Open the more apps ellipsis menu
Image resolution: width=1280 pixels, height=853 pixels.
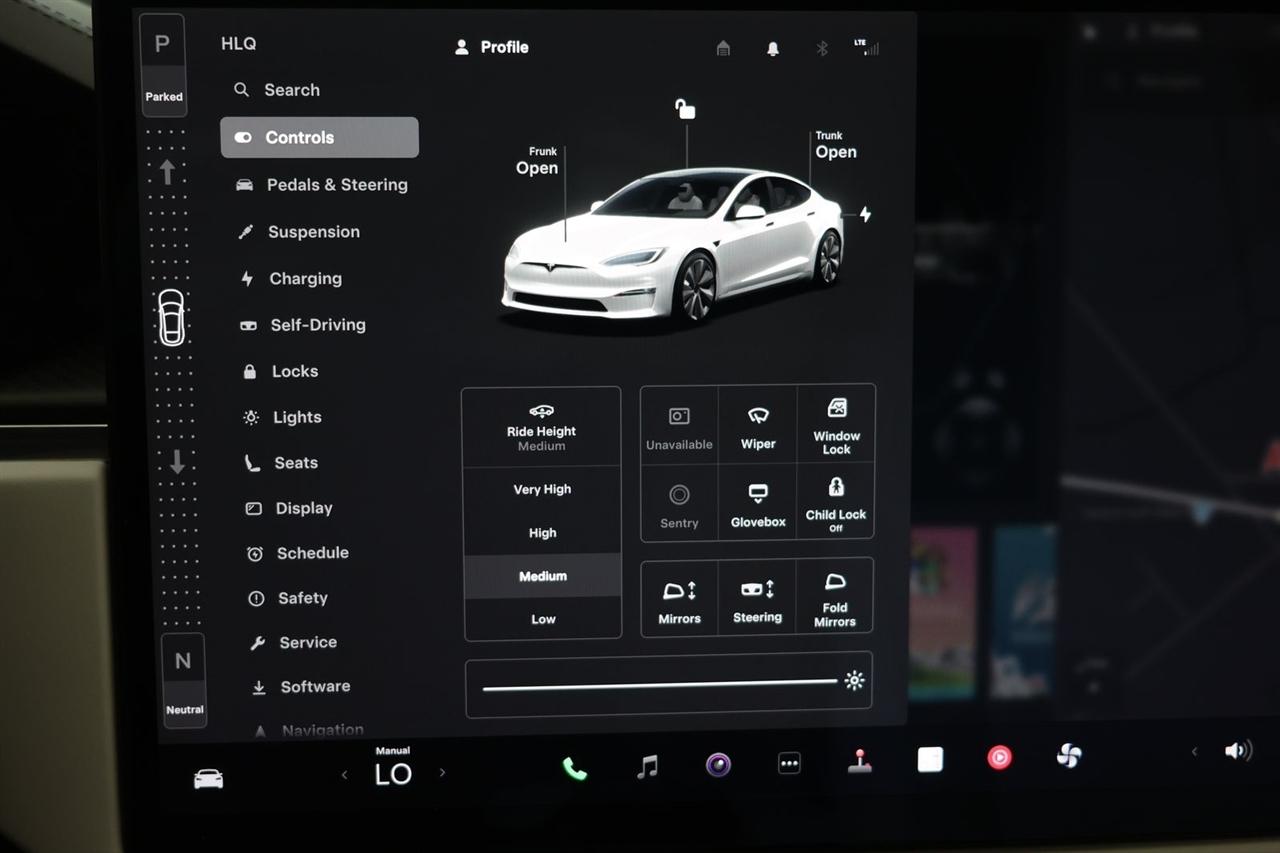789,764
